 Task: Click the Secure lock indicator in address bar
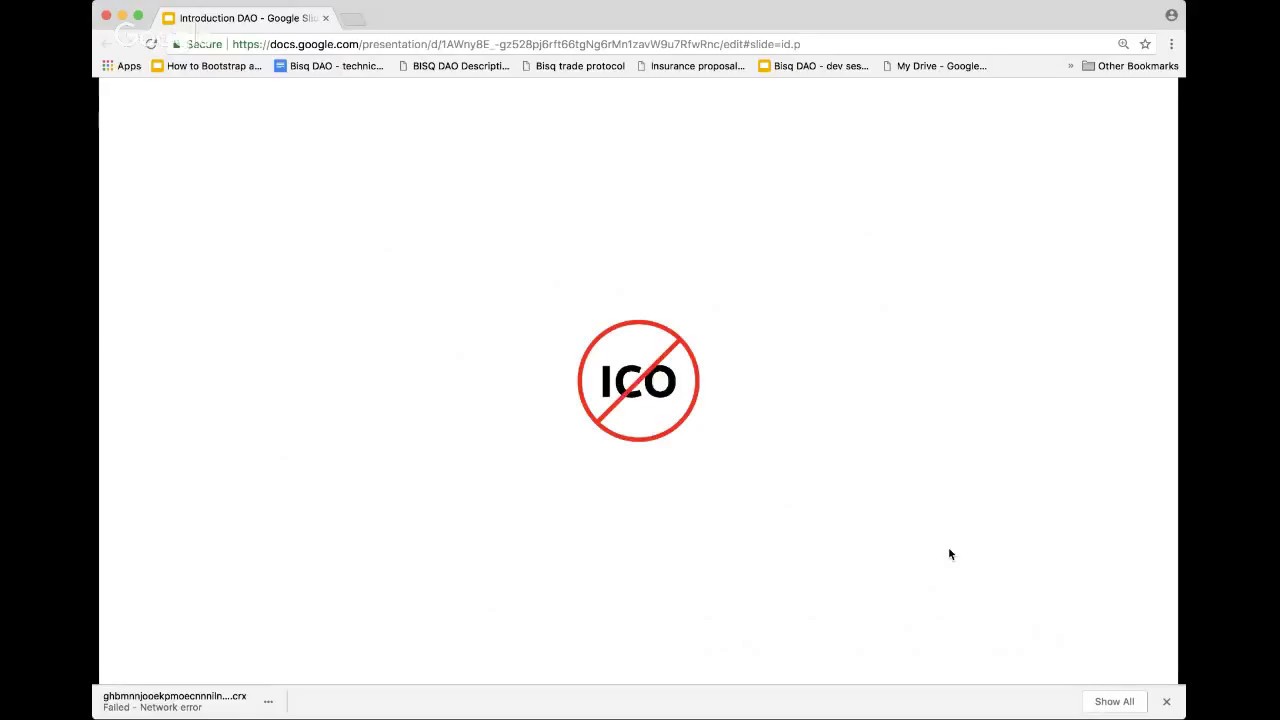pyautogui.click(x=198, y=44)
